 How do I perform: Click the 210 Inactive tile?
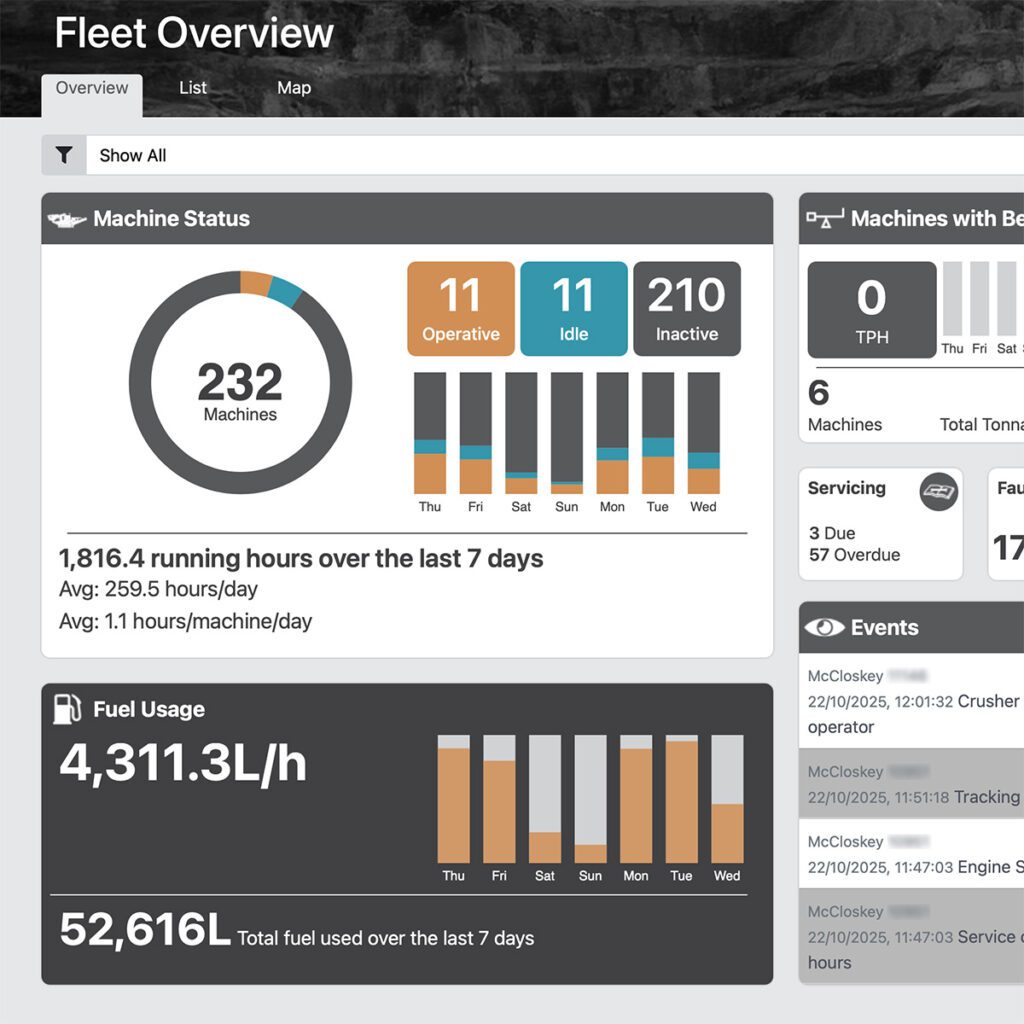(687, 309)
